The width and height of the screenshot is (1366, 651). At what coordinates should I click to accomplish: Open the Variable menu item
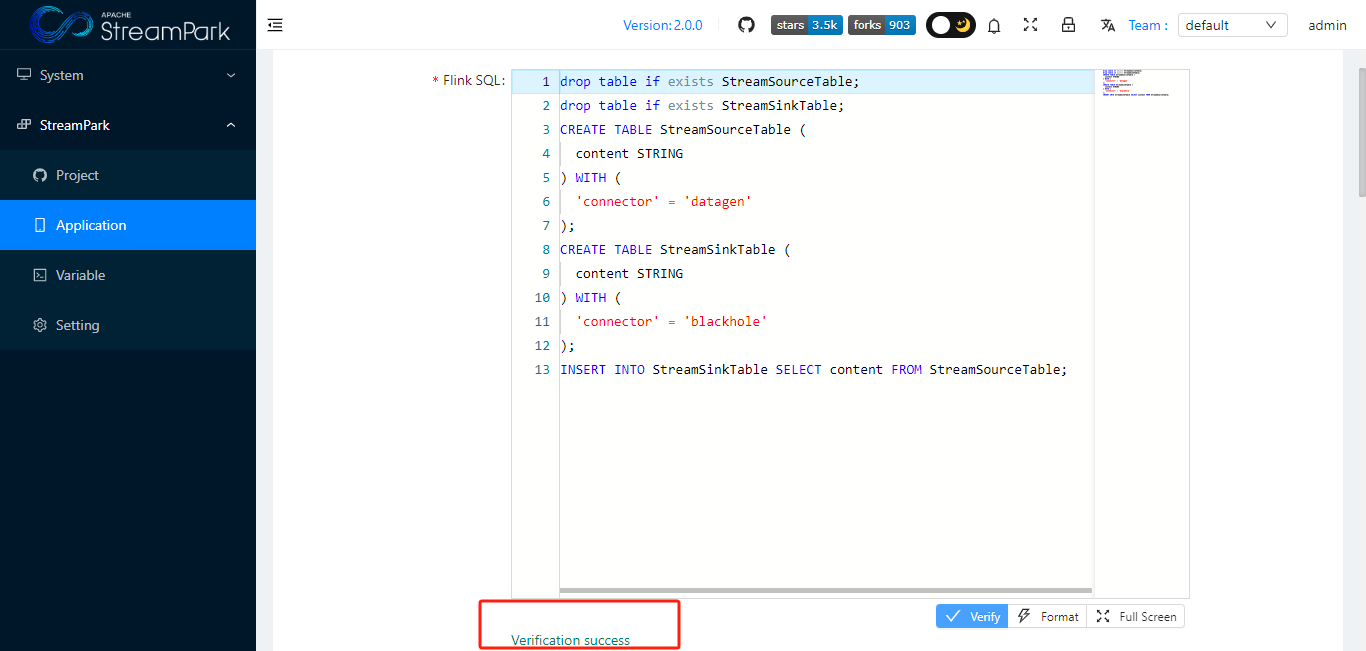(x=128, y=275)
